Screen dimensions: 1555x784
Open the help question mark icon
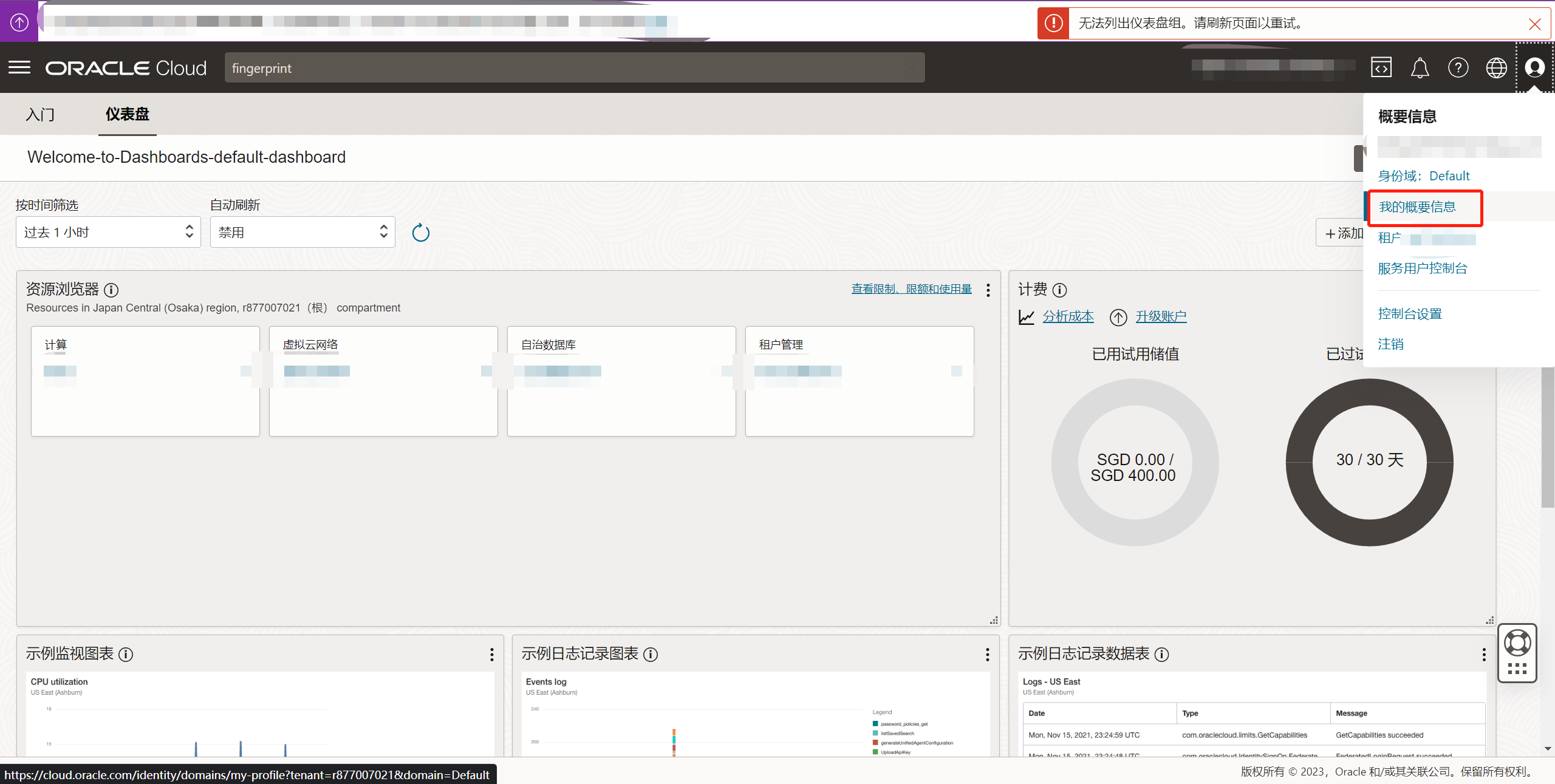click(x=1458, y=67)
